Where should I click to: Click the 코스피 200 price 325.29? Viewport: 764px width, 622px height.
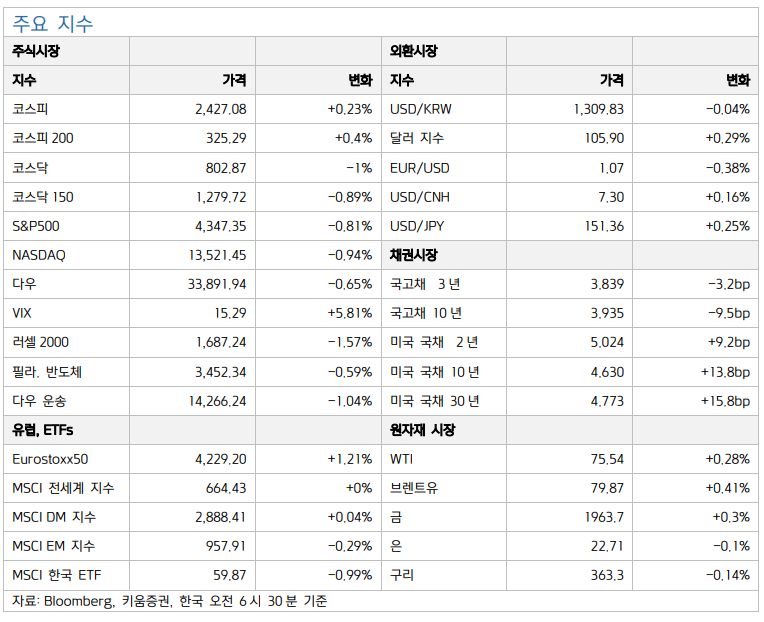226,138
